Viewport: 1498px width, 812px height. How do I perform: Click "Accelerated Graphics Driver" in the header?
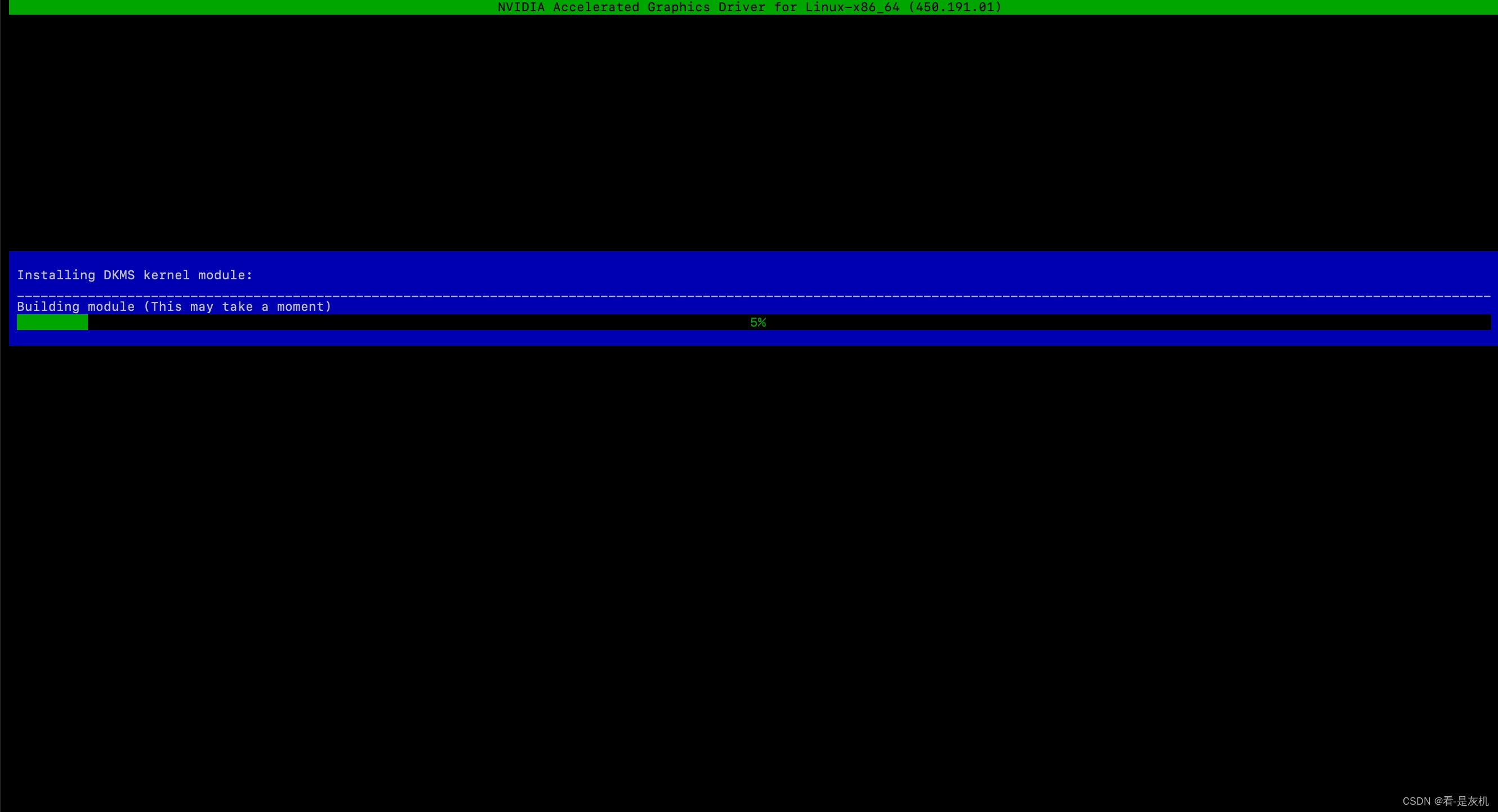[x=659, y=7]
